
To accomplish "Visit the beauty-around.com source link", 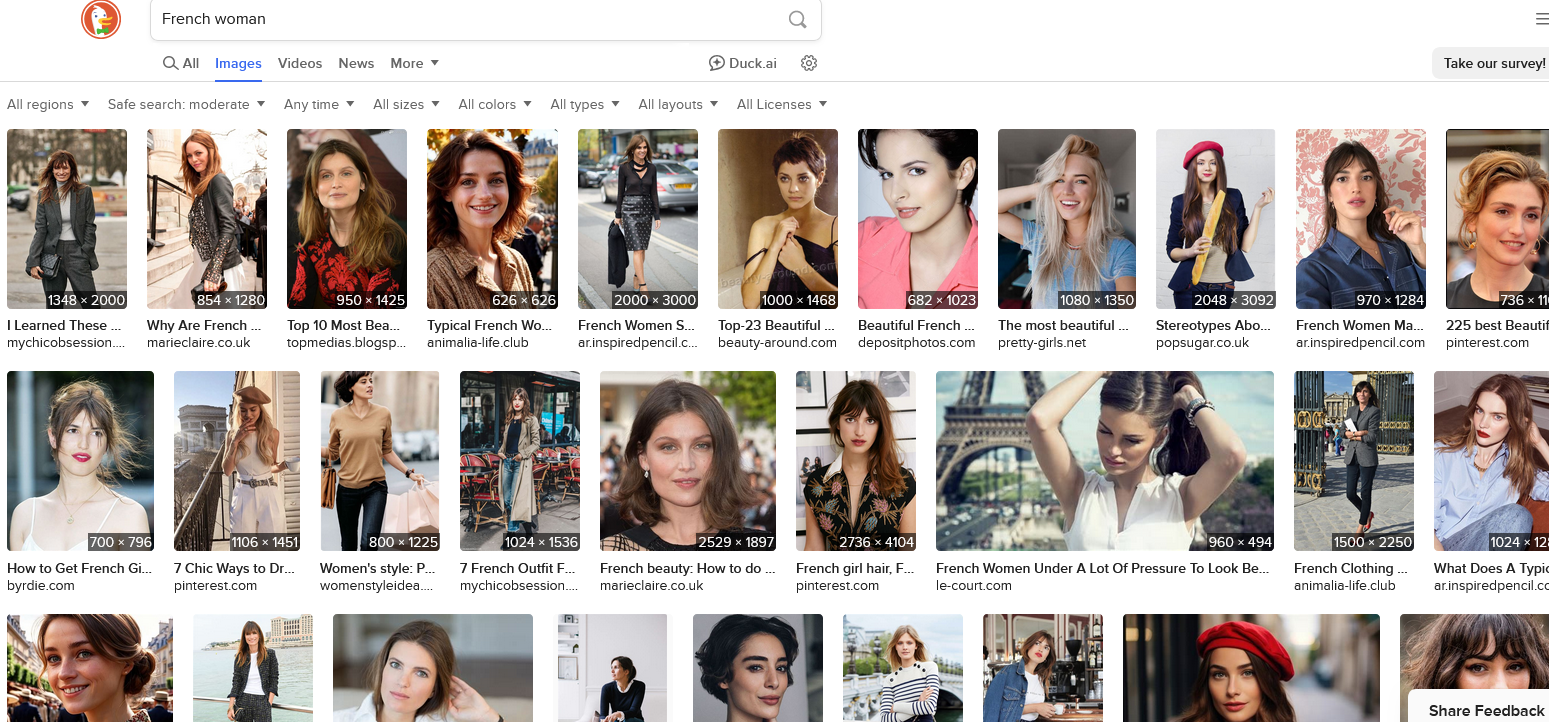I will click(777, 343).
